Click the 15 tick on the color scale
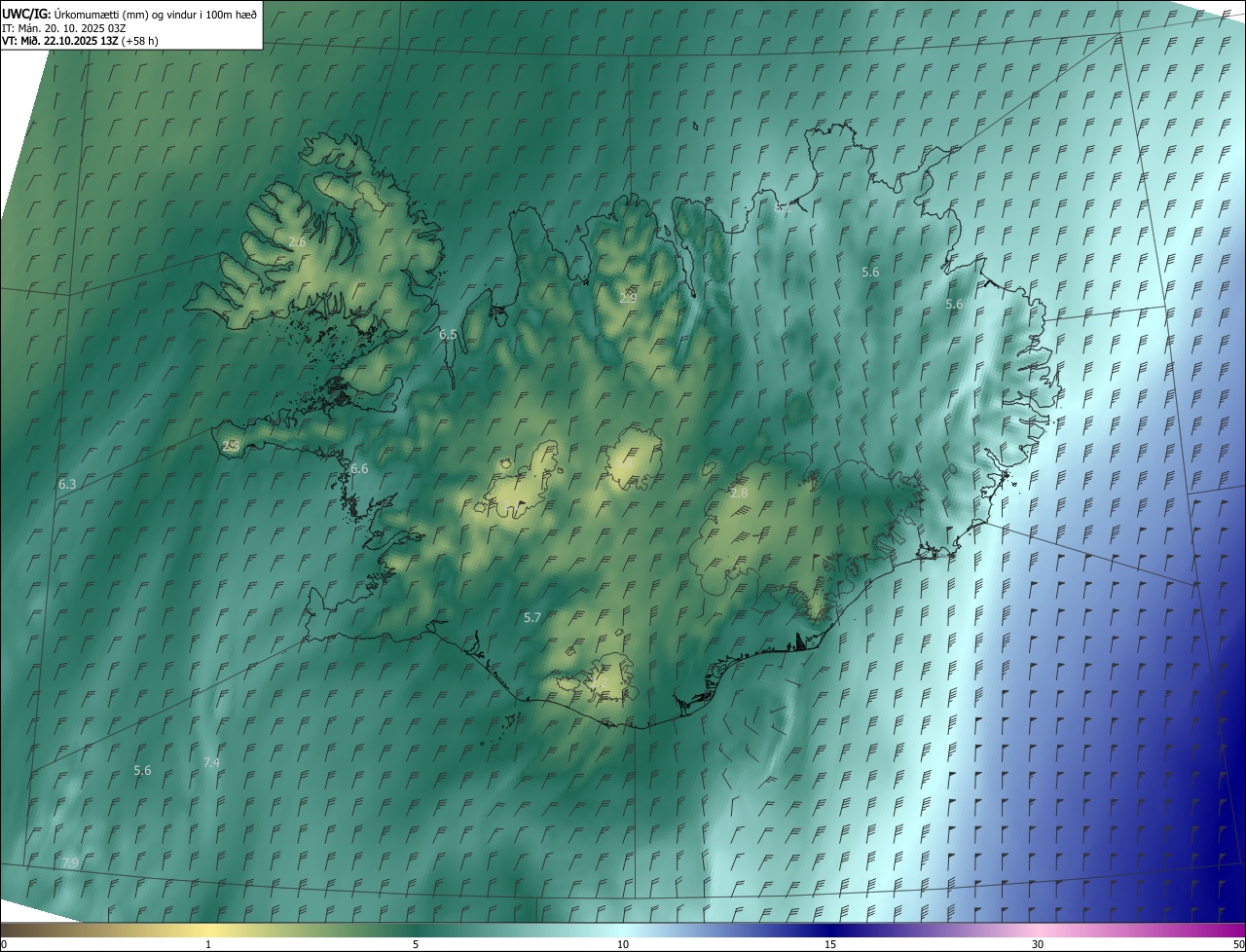This screenshot has width=1246, height=952. tap(830, 944)
